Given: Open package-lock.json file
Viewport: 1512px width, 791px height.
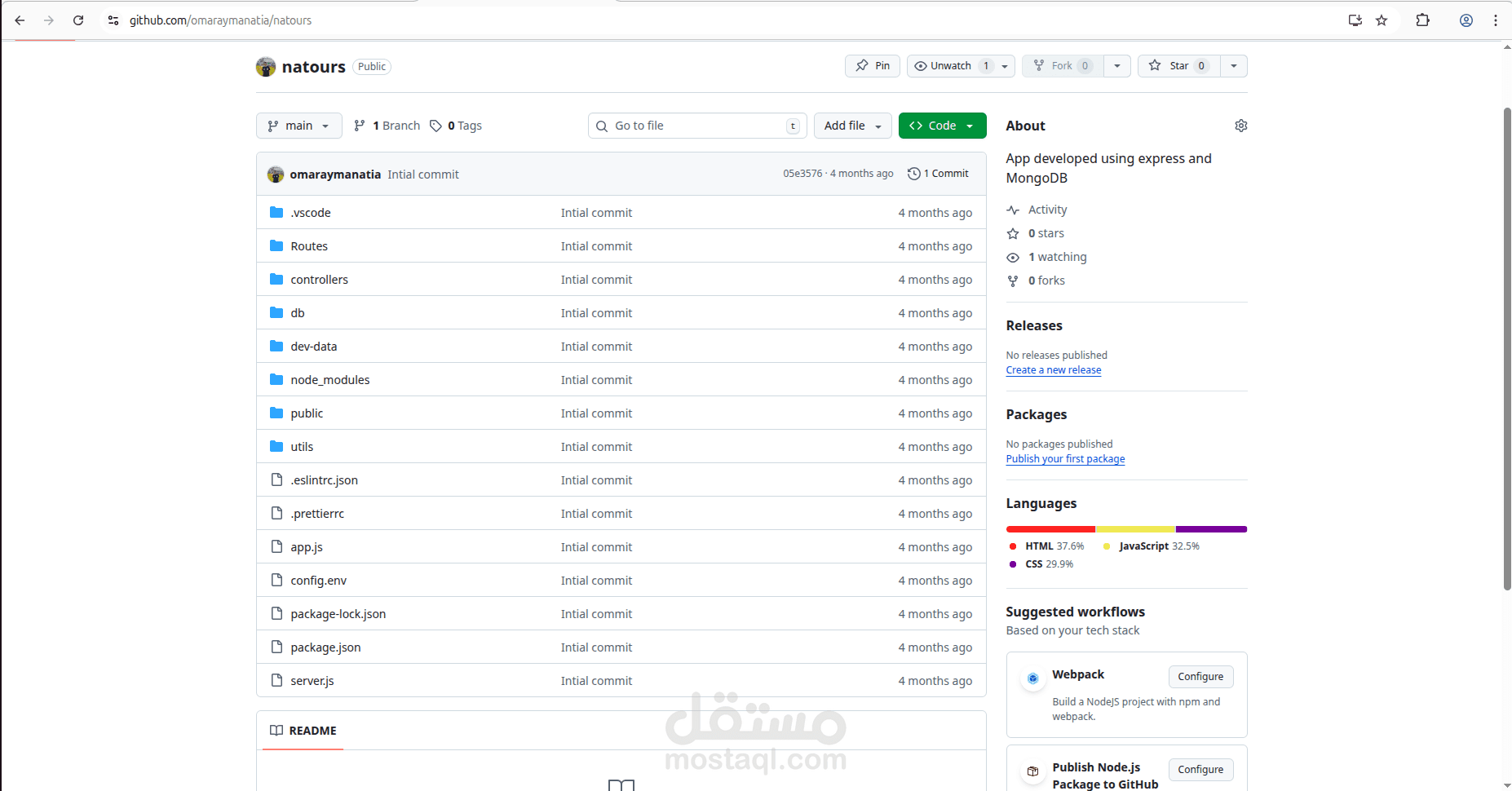Looking at the screenshot, I should pyautogui.click(x=338, y=614).
